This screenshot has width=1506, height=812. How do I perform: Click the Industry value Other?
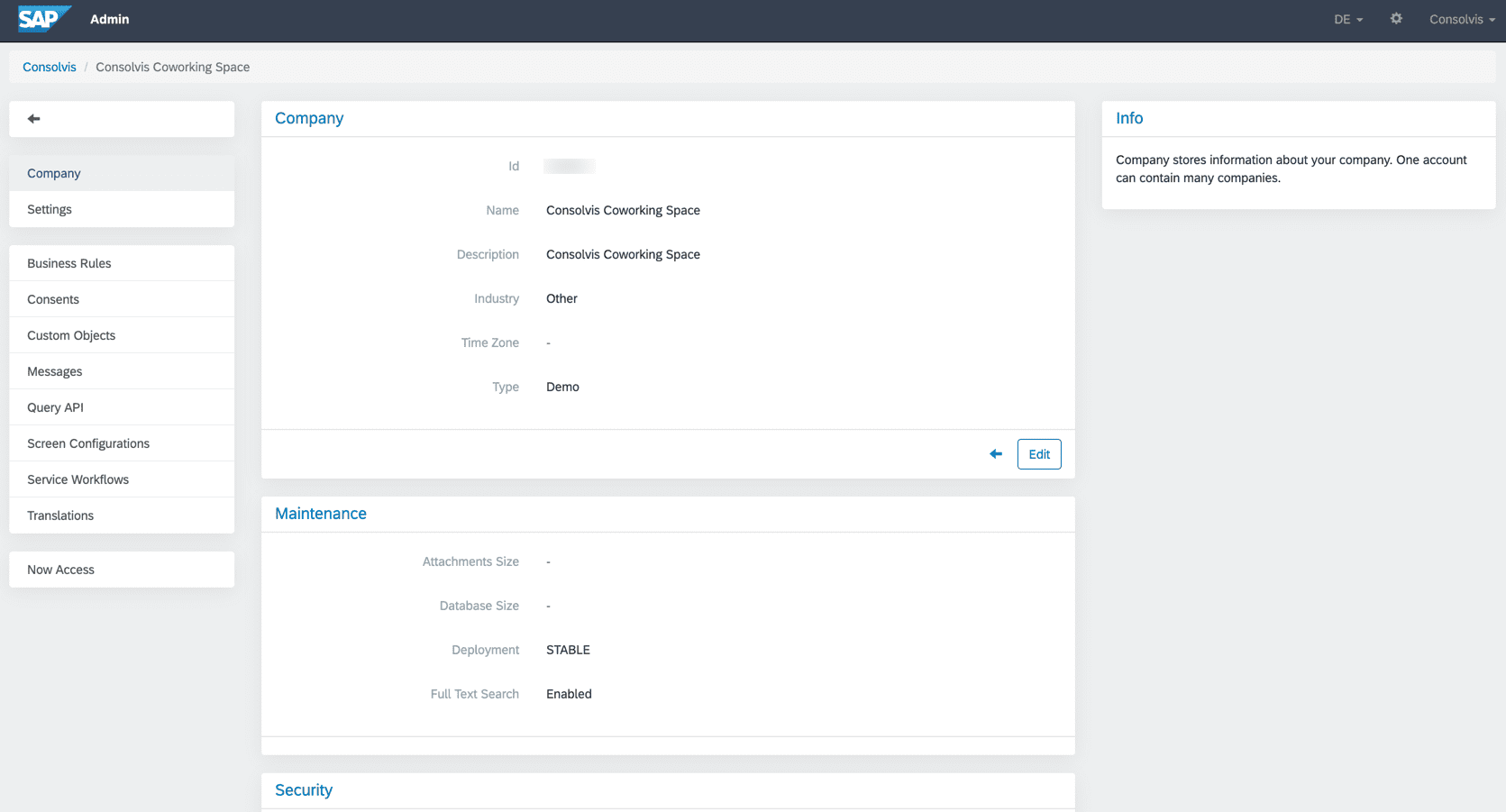point(561,298)
